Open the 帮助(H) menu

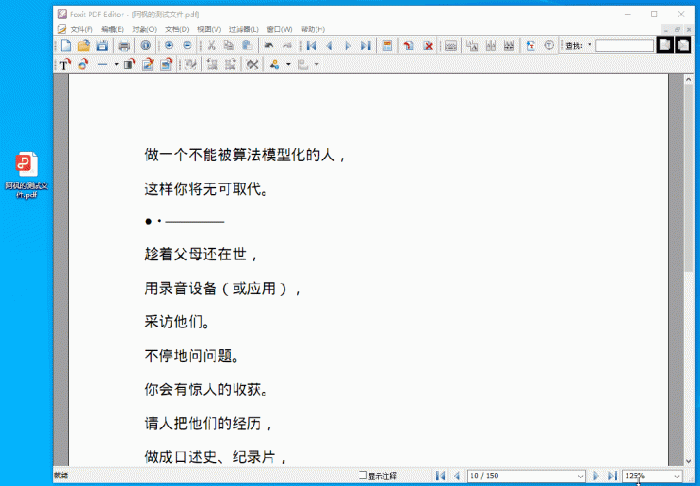[x=313, y=29]
